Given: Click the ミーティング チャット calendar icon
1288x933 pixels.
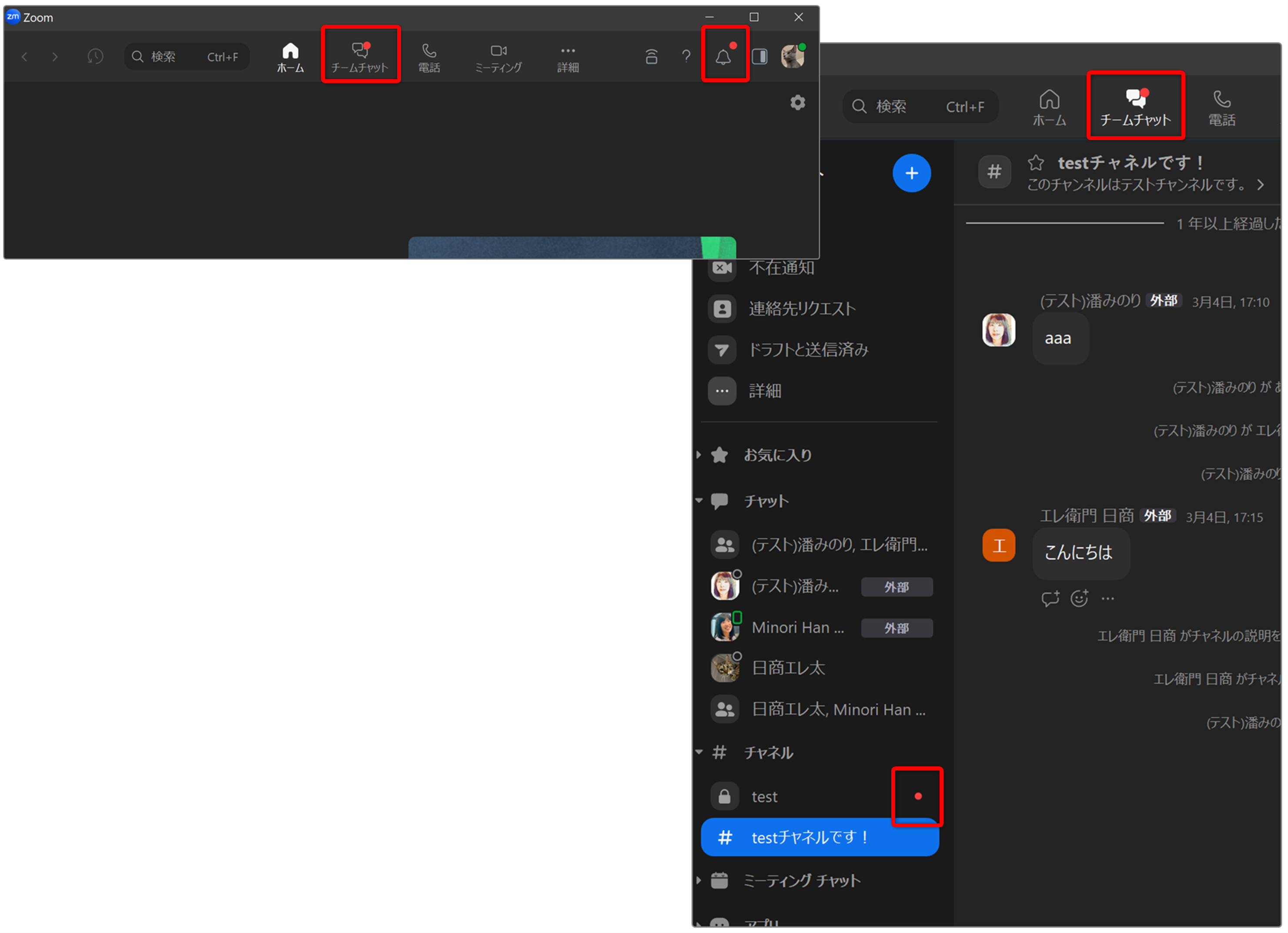Looking at the screenshot, I should [719, 881].
